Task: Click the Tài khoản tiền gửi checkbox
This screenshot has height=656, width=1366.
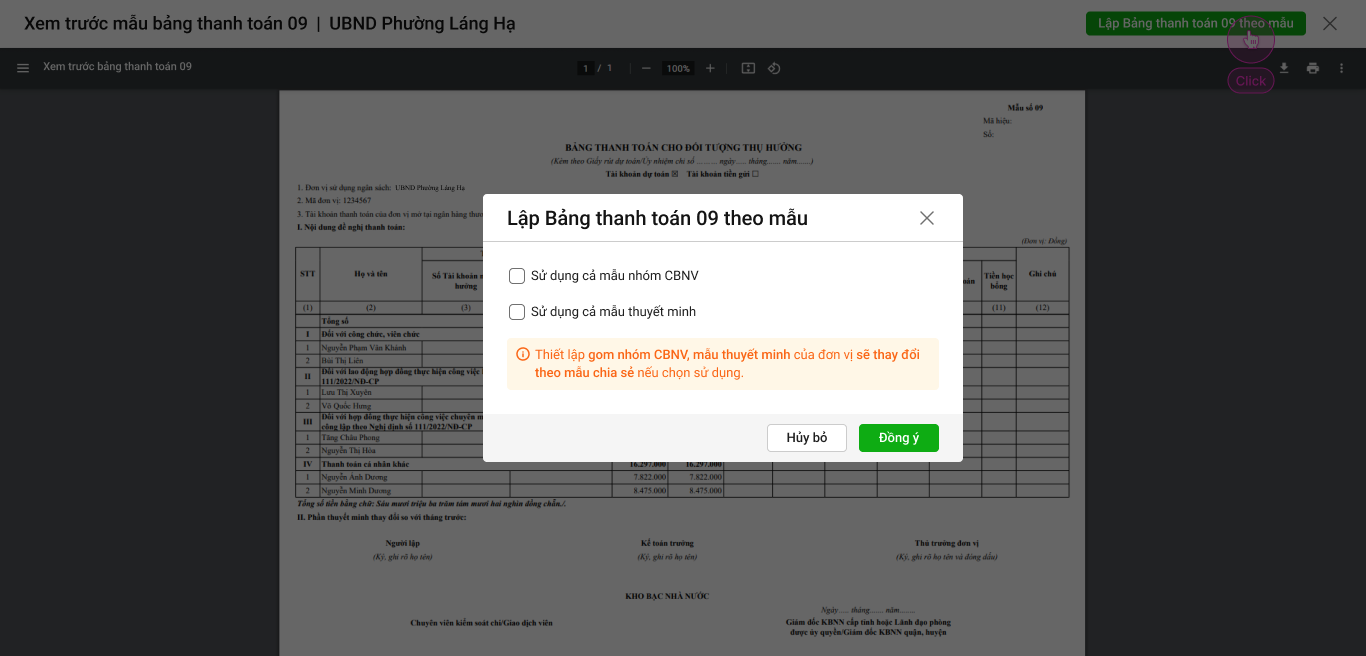Action: pyautogui.click(x=755, y=174)
